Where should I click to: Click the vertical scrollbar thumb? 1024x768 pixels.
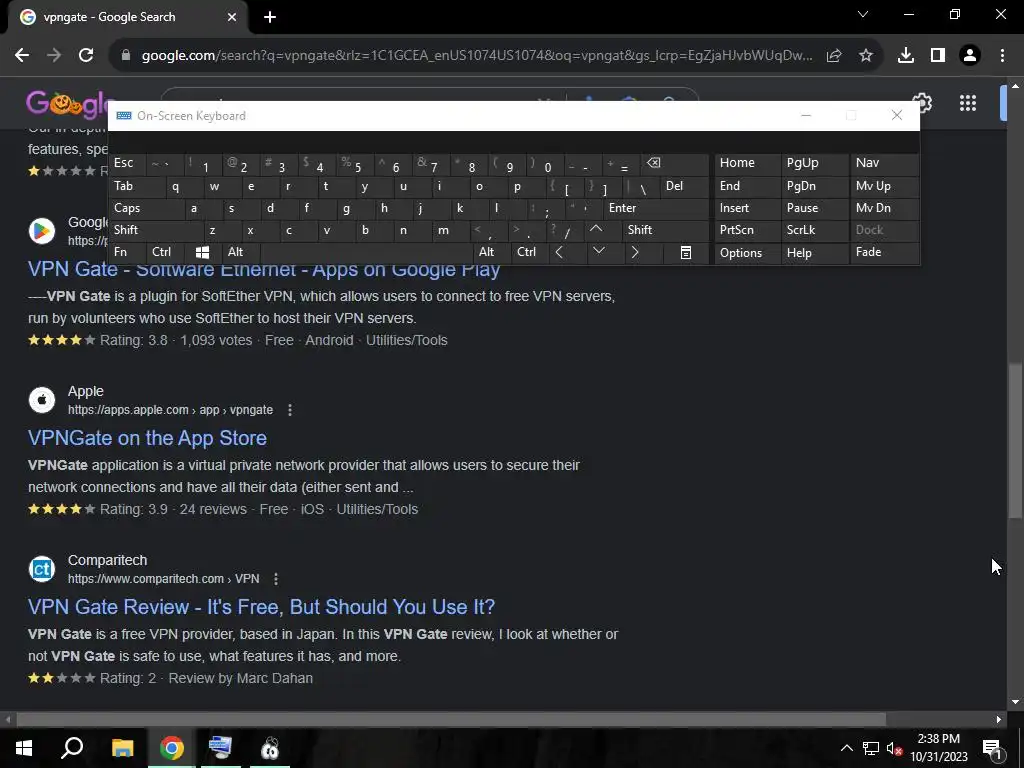click(x=1015, y=441)
